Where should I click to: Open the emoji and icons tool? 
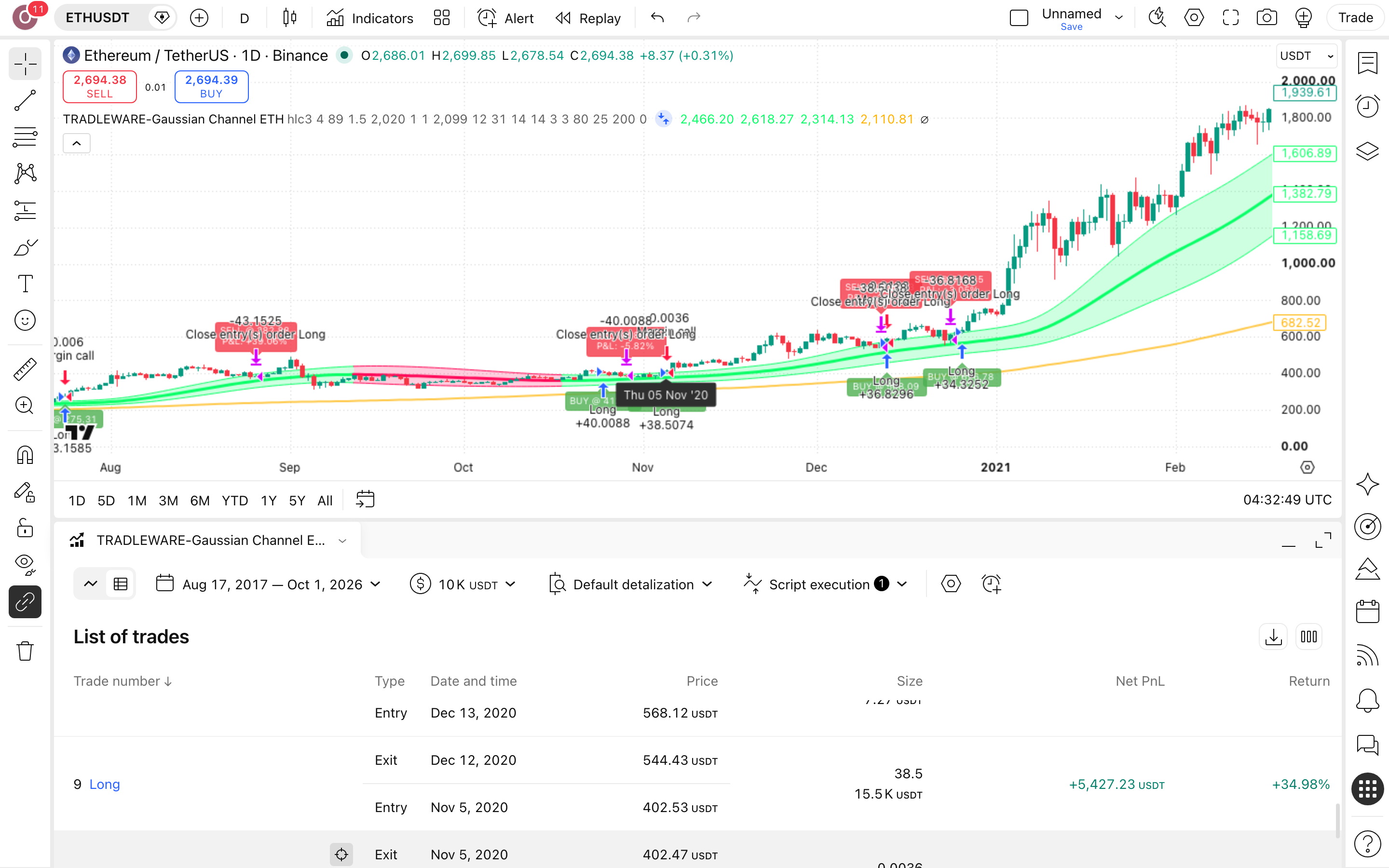pos(25,320)
